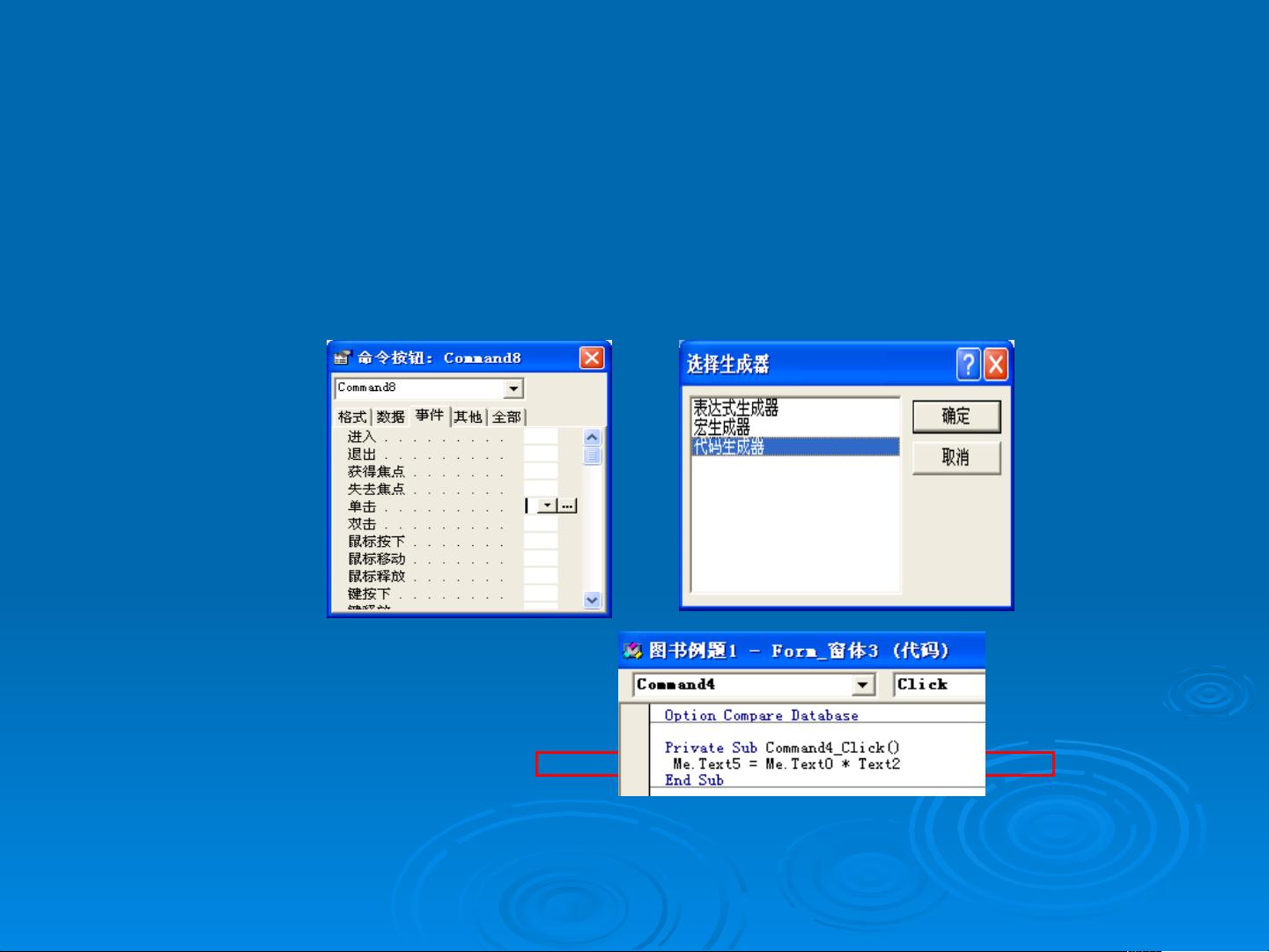
Task: Click the 失去焦点 event value field
Action: [541, 490]
